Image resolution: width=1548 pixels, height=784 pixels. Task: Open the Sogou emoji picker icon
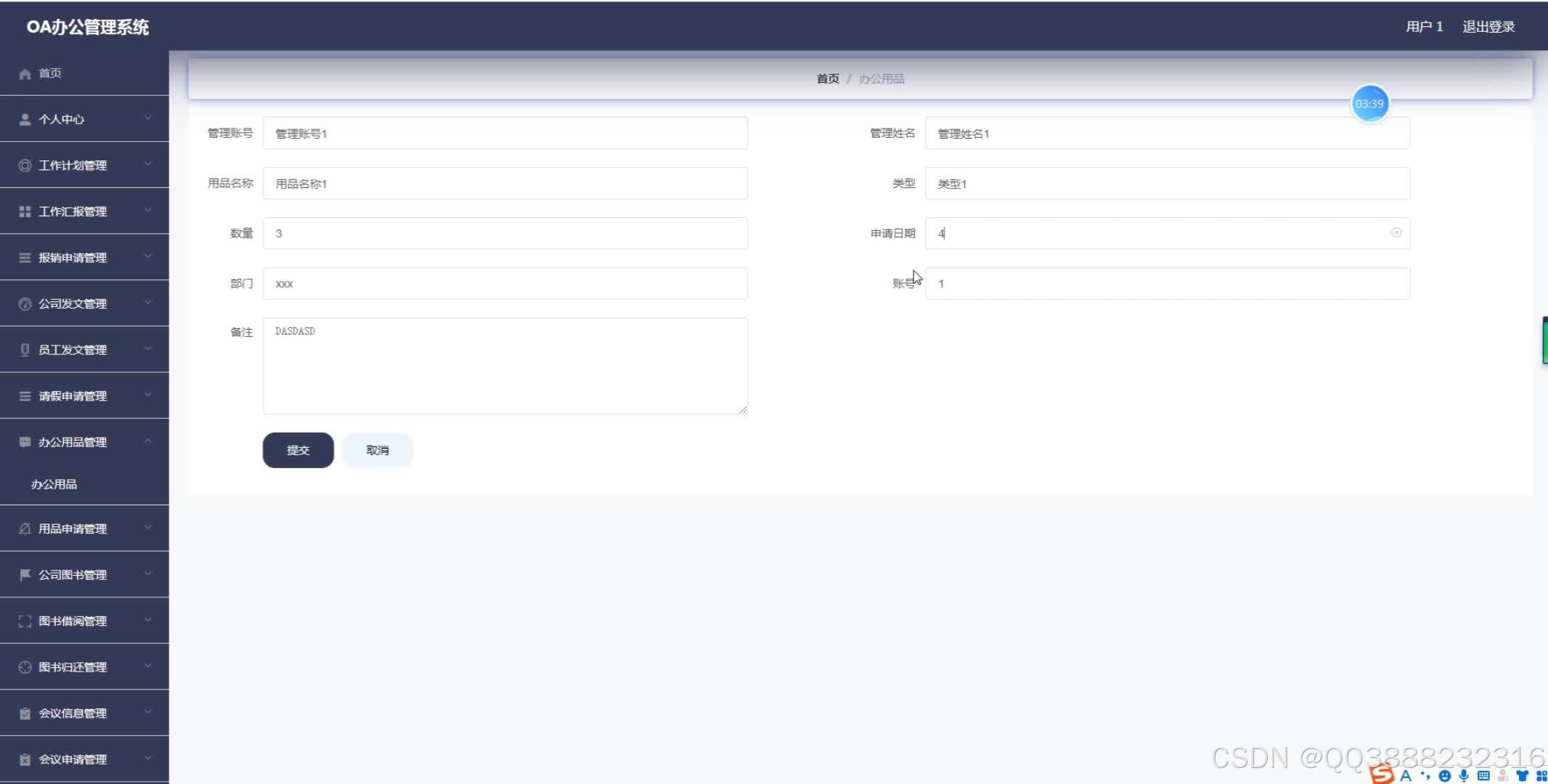pos(1445,775)
